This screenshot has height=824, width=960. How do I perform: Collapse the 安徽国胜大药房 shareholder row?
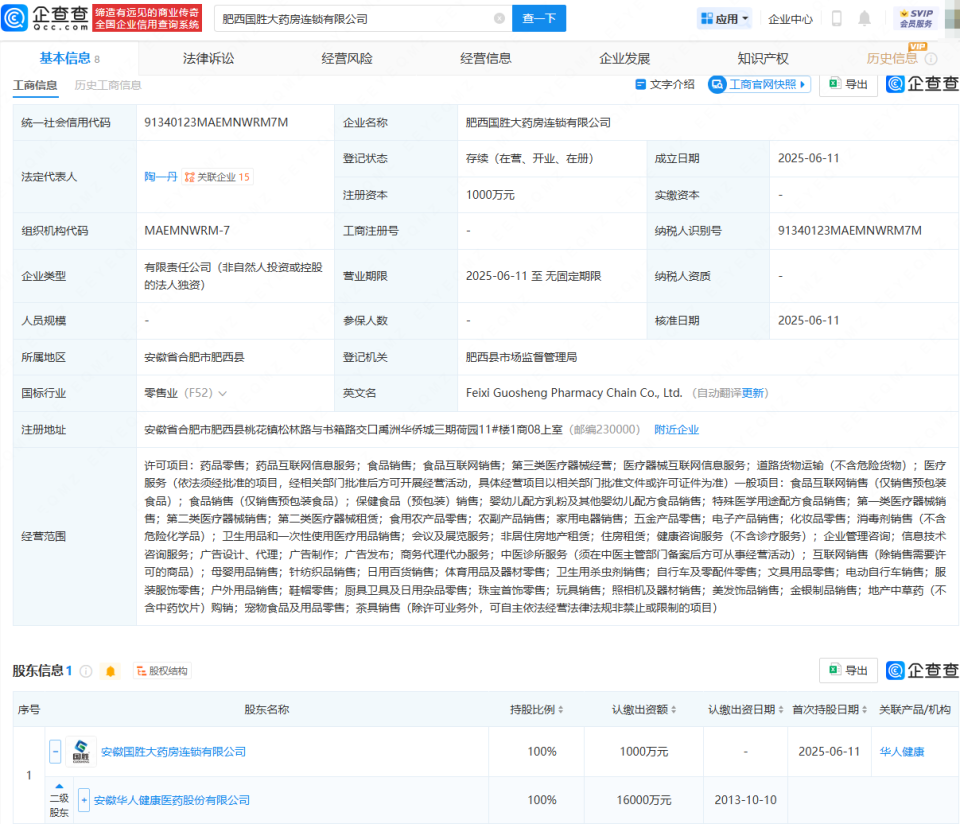(x=55, y=751)
